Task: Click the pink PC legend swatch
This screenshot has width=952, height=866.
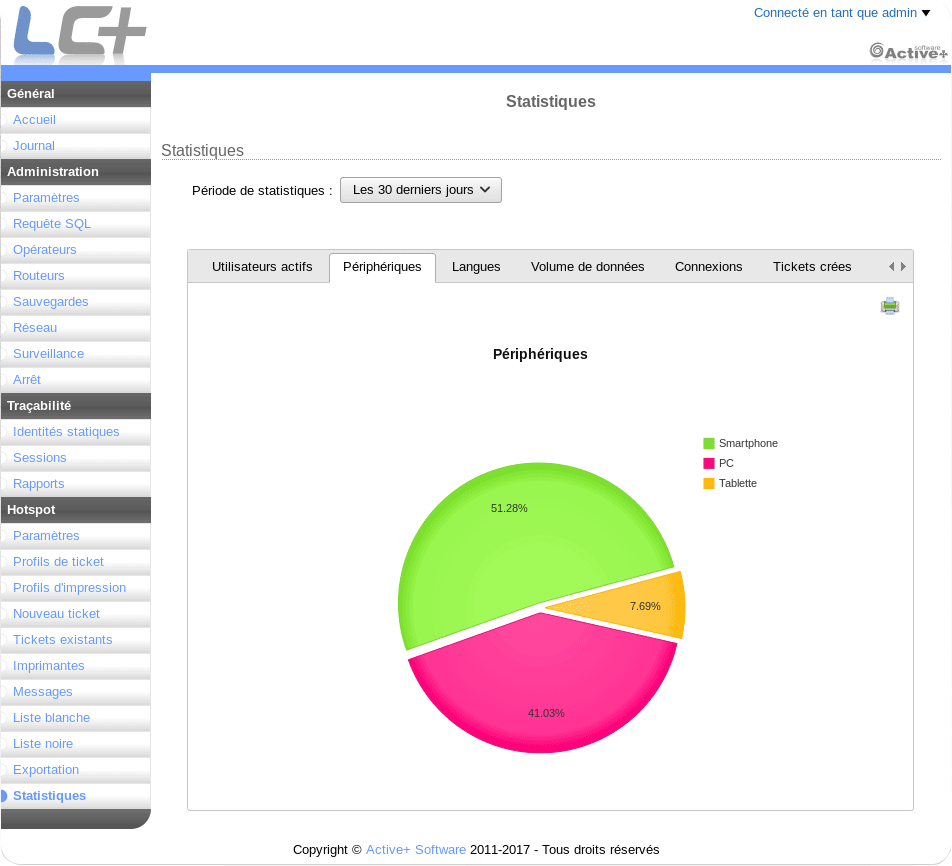Action: [x=709, y=464]
